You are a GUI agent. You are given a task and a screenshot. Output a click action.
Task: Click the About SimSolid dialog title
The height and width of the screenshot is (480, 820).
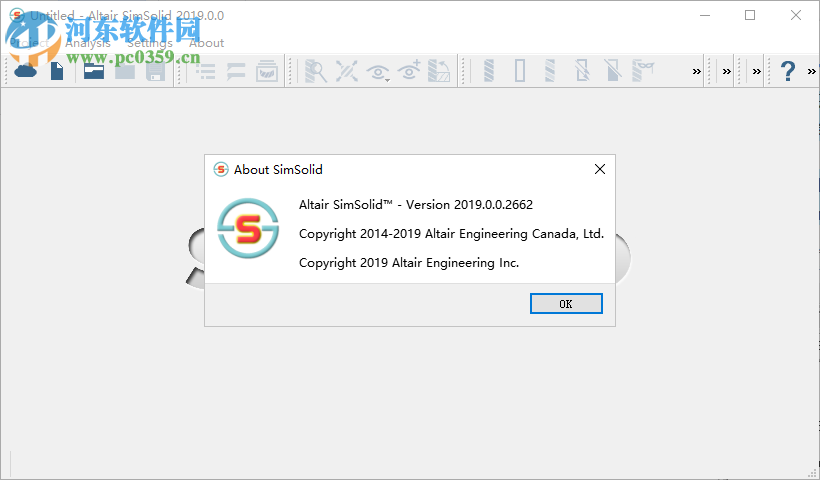(278, 169)
